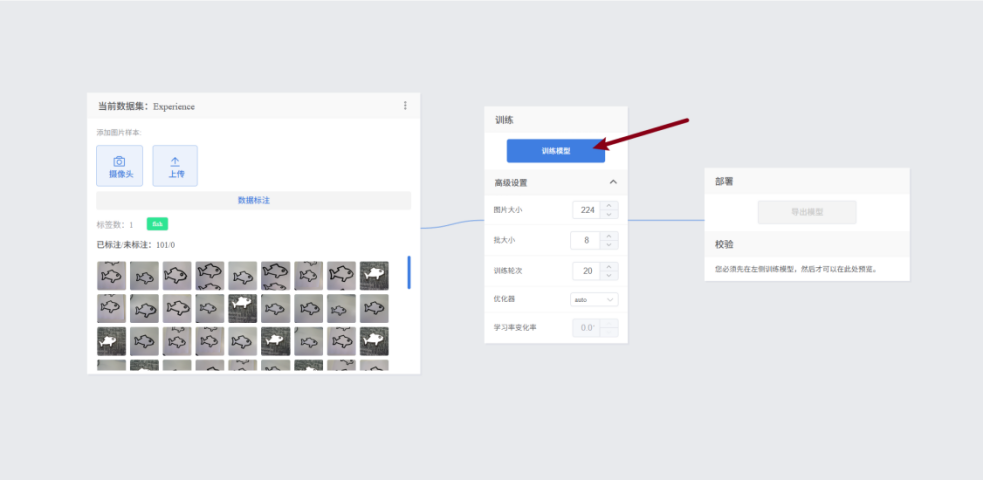Image resolution: width=983 pixels, height=480 pixels.
Task: Decrease the image size (图片大小) value
Action: [x=611, y=214]
